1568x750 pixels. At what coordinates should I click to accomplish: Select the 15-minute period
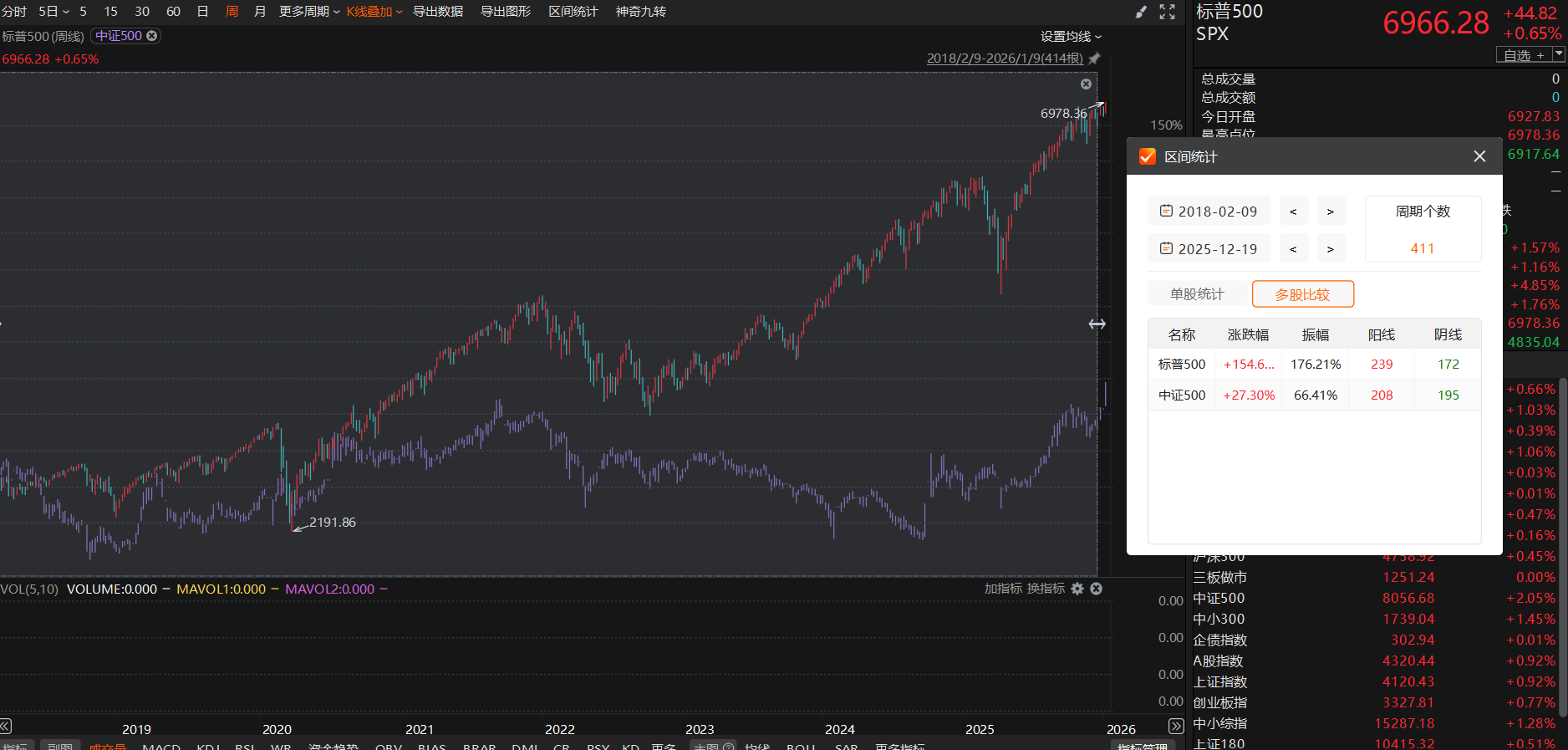(110, 12)
